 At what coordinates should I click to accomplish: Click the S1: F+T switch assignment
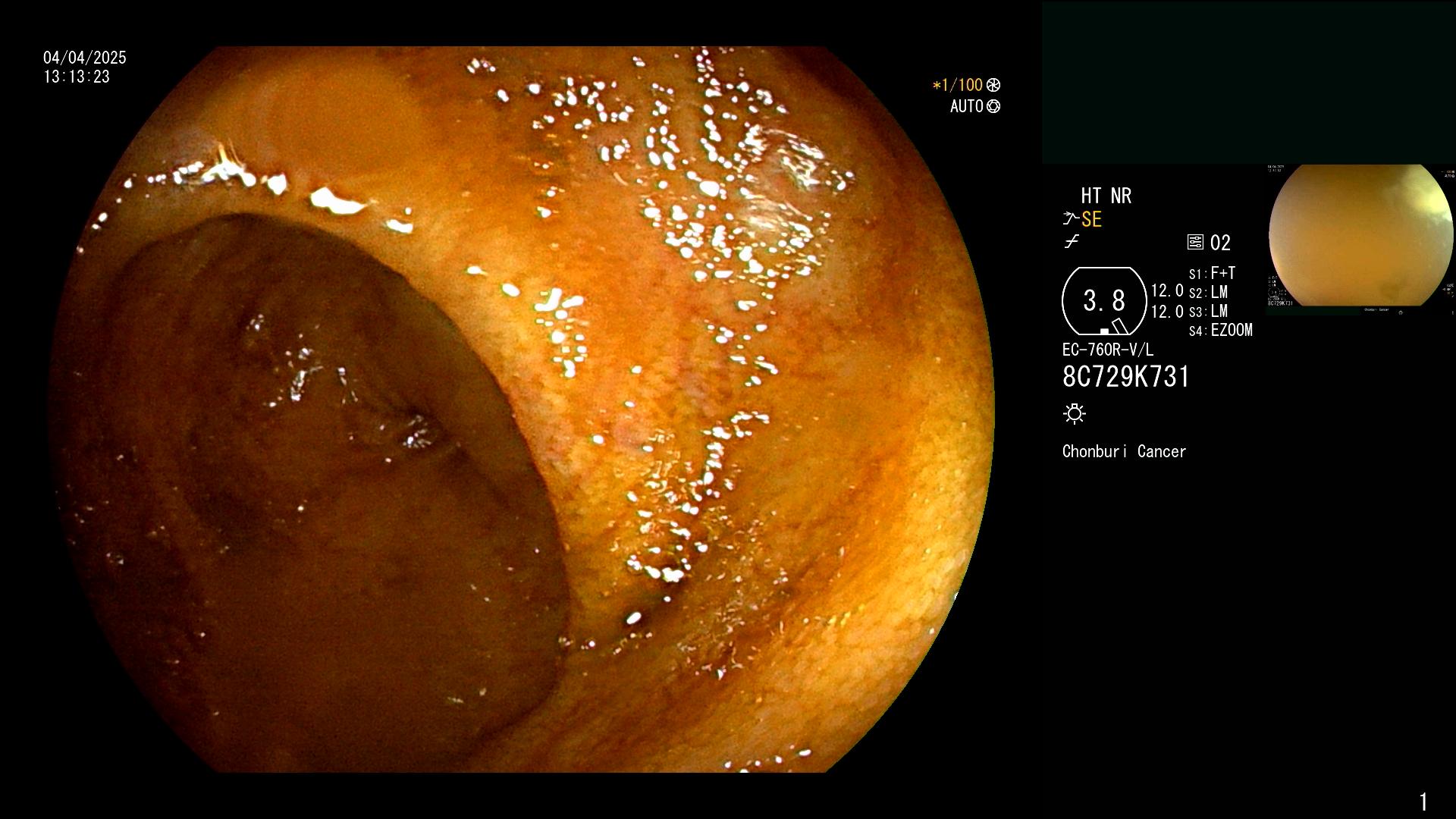[x=1212, y=273]
